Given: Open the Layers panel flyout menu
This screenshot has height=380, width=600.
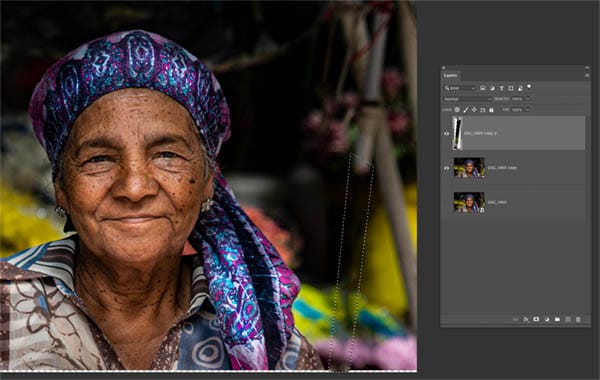Looking at the screenshot, I should (x=587, y=75).
